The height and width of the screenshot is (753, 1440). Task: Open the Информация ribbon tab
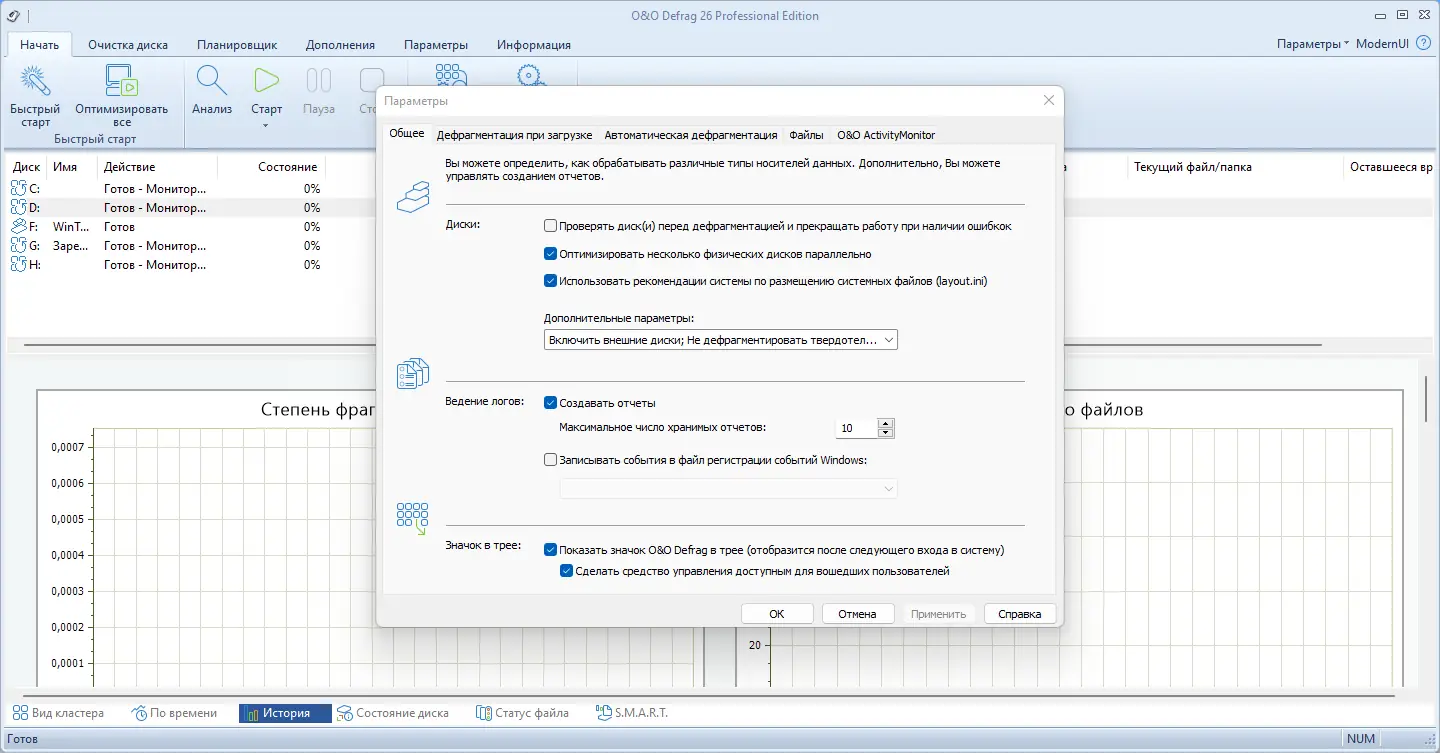[x=534, y=45]
